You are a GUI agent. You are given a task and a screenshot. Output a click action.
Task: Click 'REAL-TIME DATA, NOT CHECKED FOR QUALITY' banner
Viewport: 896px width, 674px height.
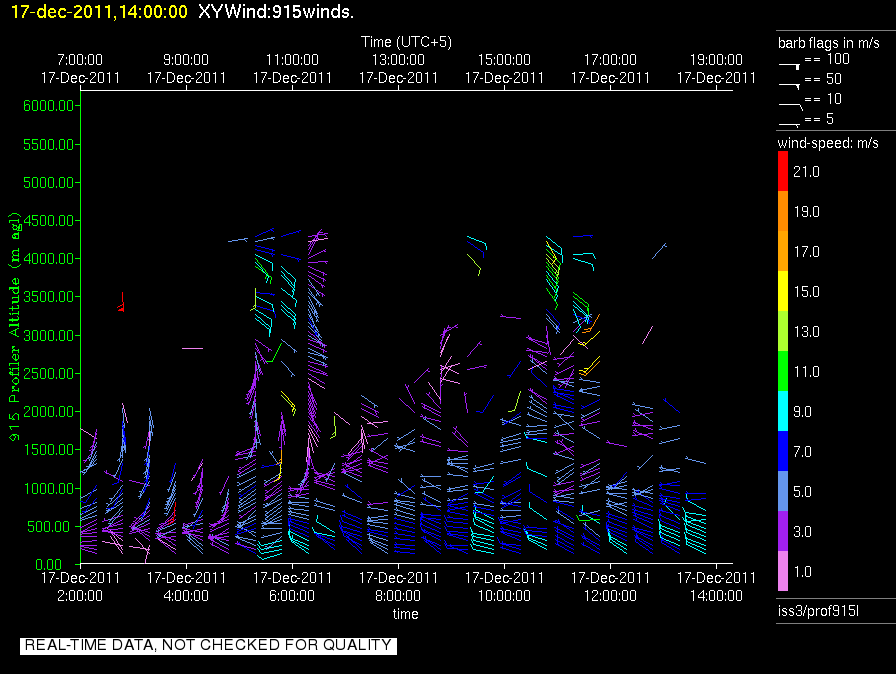pyautogui.click(x=208, y=645)
